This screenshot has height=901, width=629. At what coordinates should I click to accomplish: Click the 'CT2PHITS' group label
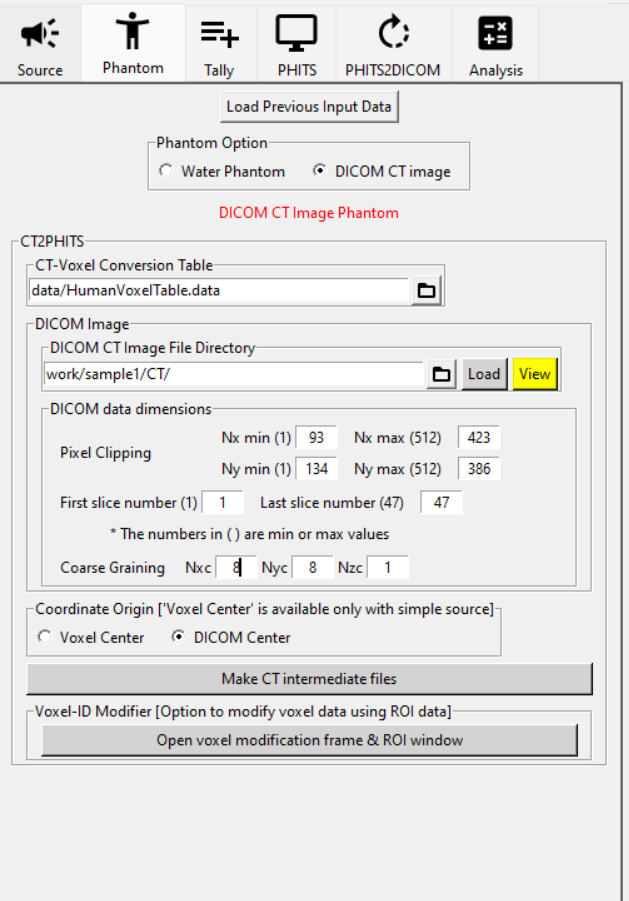coord(52,241)
